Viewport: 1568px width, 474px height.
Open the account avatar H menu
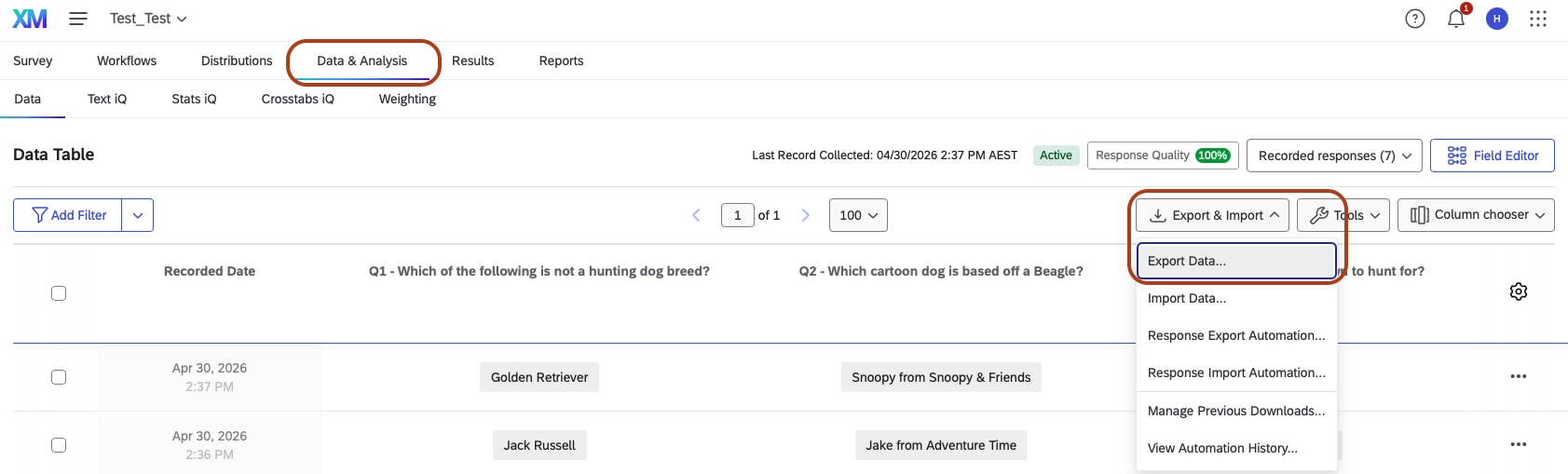click(x=1497, y=19)
